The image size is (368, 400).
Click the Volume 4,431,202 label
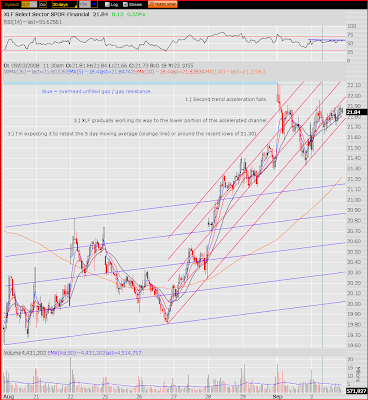click(25, 353)
